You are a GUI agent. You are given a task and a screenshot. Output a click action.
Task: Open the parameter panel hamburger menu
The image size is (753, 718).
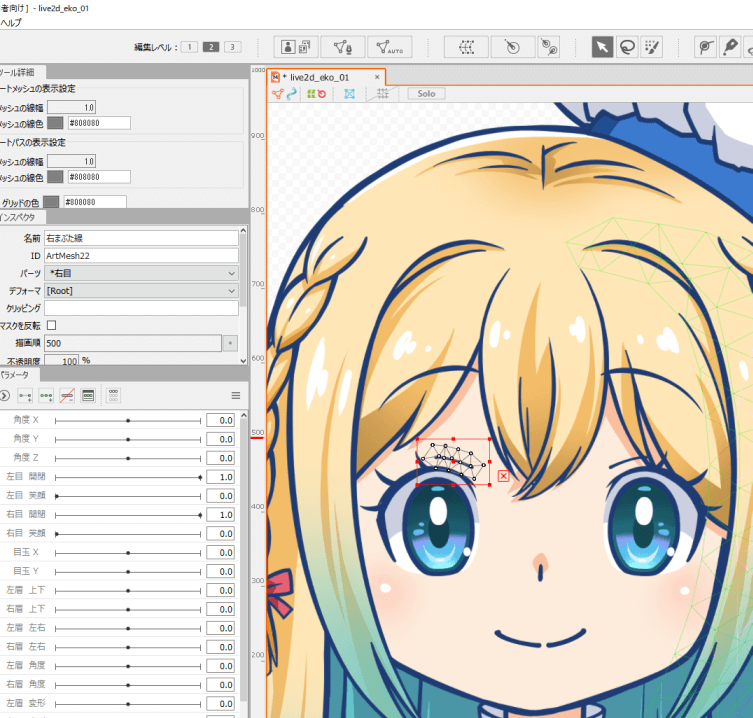point(236,395)
